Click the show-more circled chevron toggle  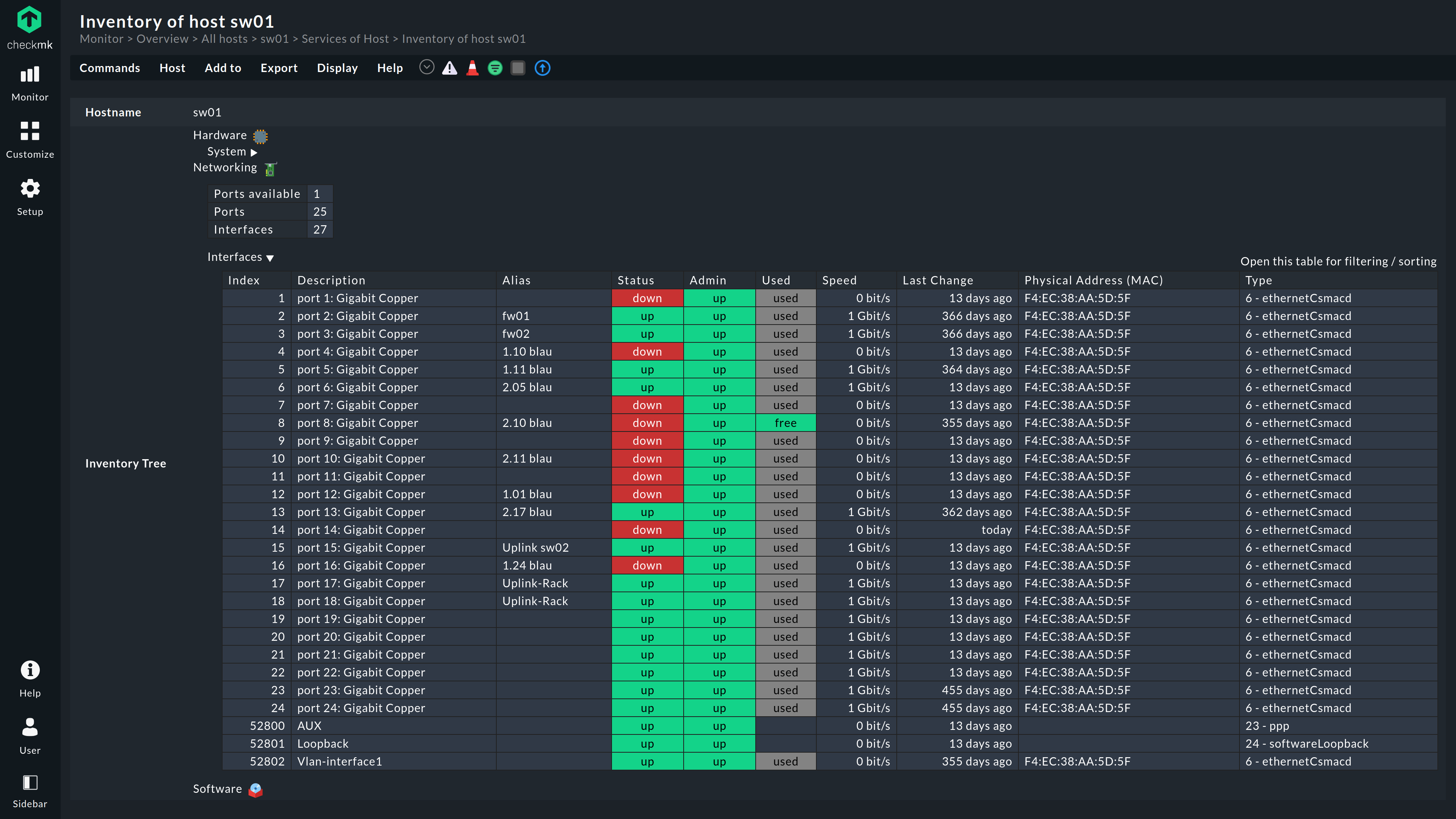click(427, 67)
